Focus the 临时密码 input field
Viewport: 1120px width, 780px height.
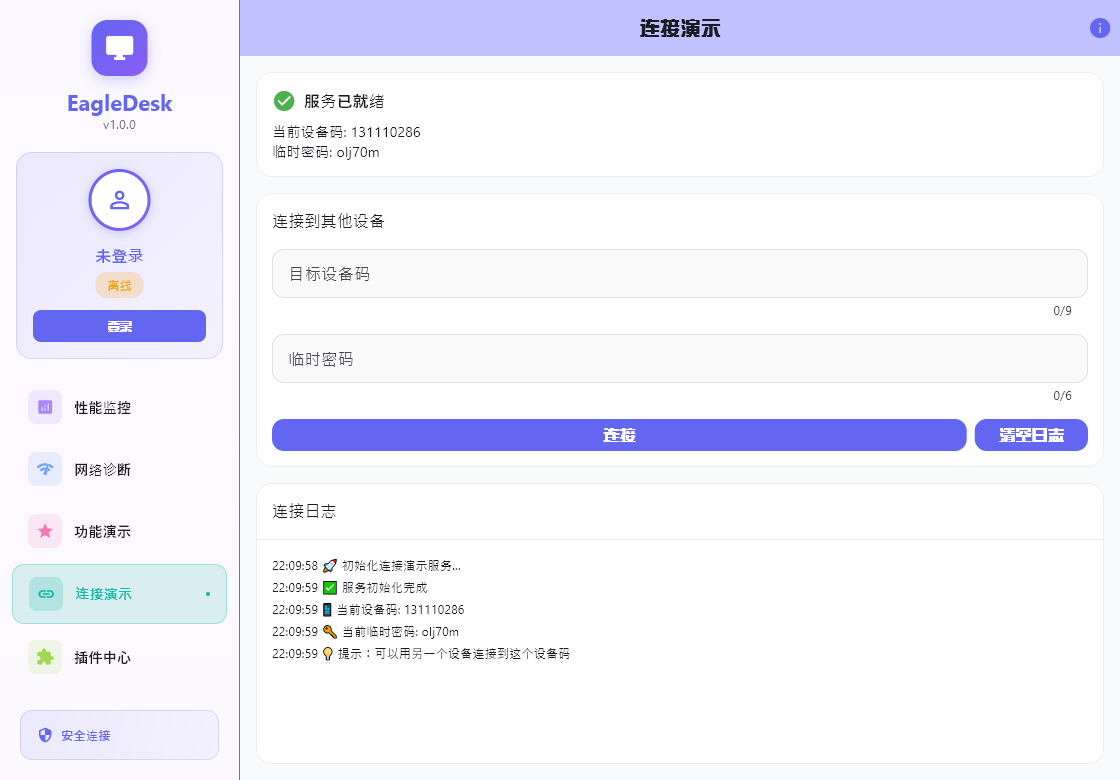click(x=679, y=358)
